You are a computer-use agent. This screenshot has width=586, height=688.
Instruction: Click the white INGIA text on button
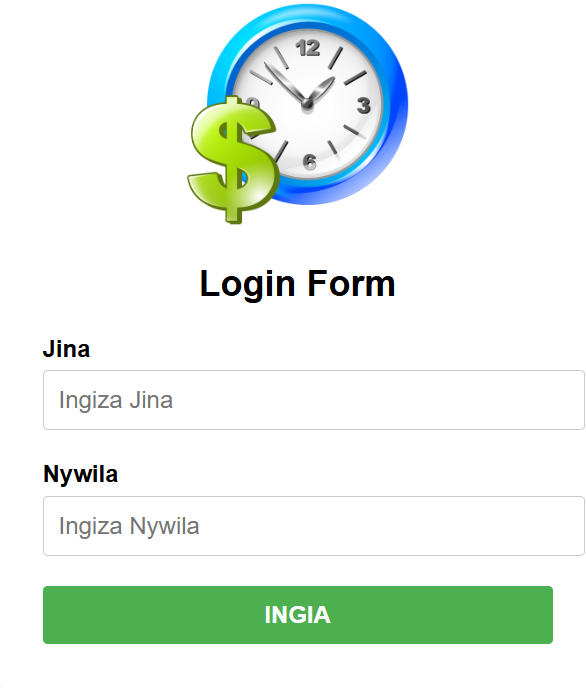click(297, 615)
